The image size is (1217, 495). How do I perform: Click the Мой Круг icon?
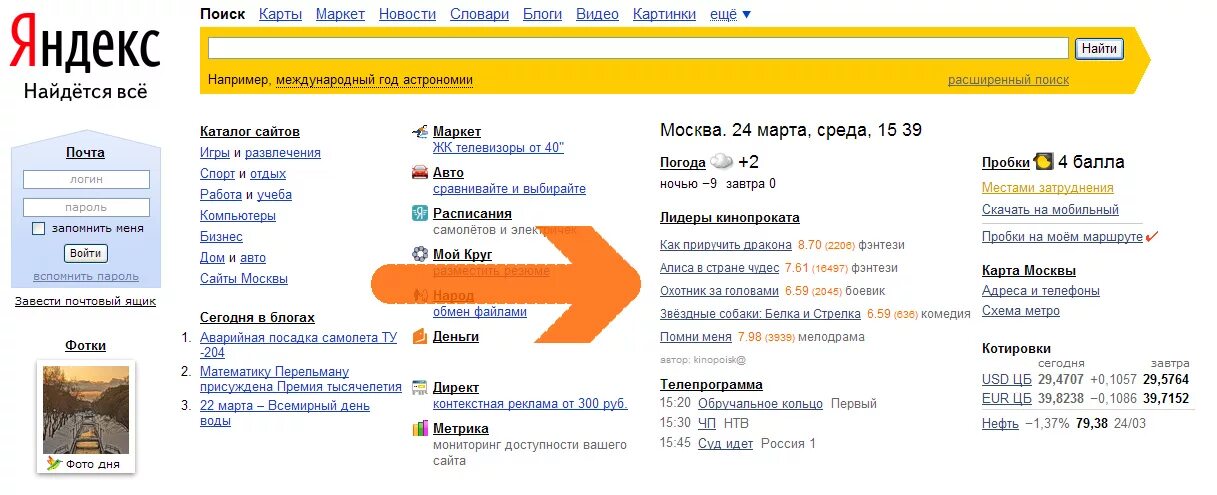(420, 254)
